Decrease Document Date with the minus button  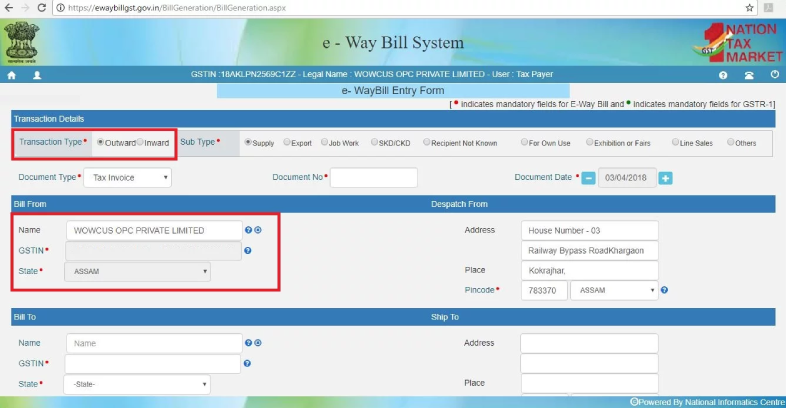[x=588, y=178]
